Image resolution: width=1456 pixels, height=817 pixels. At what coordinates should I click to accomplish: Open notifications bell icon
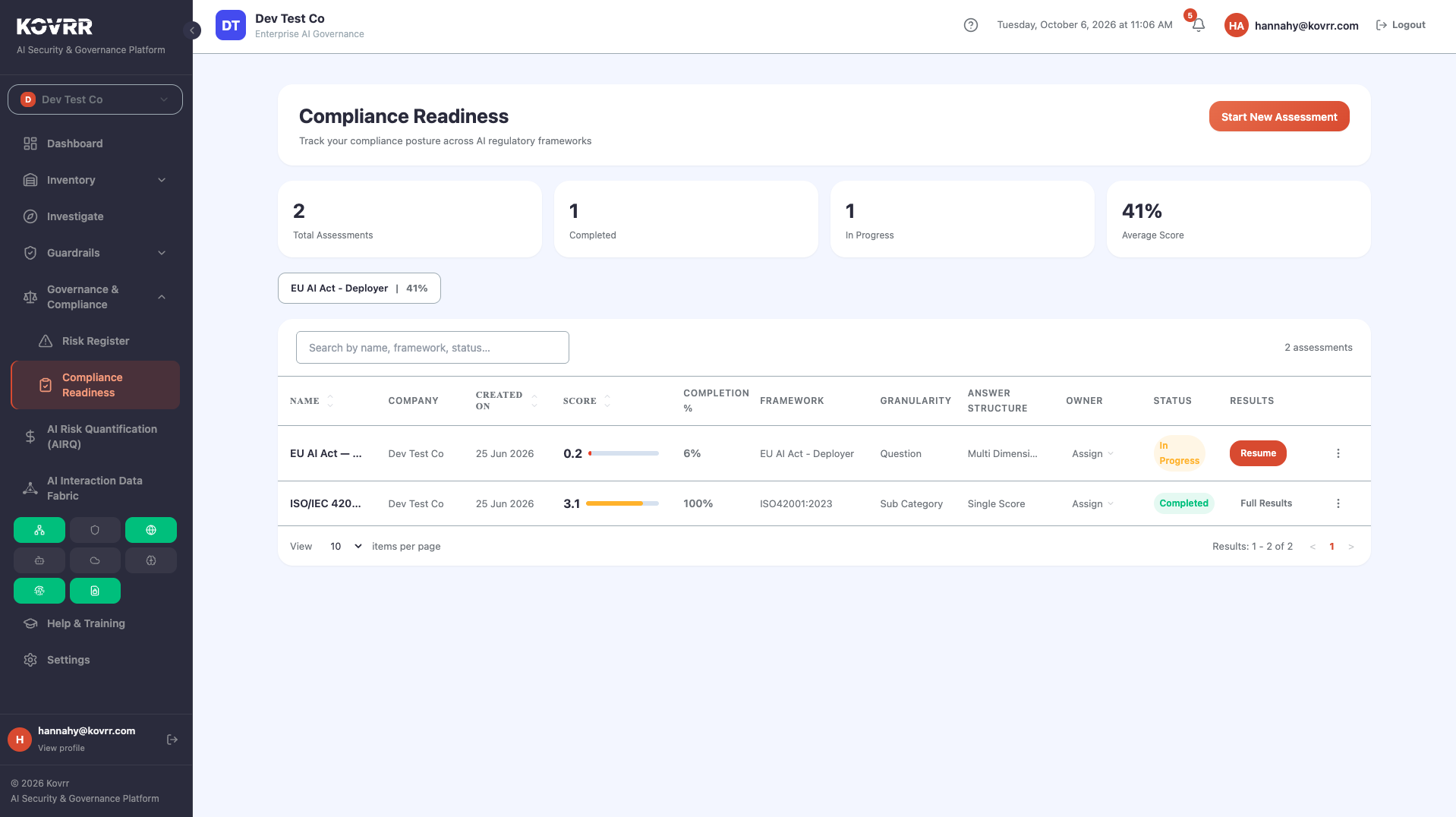tap(1198, 25)
